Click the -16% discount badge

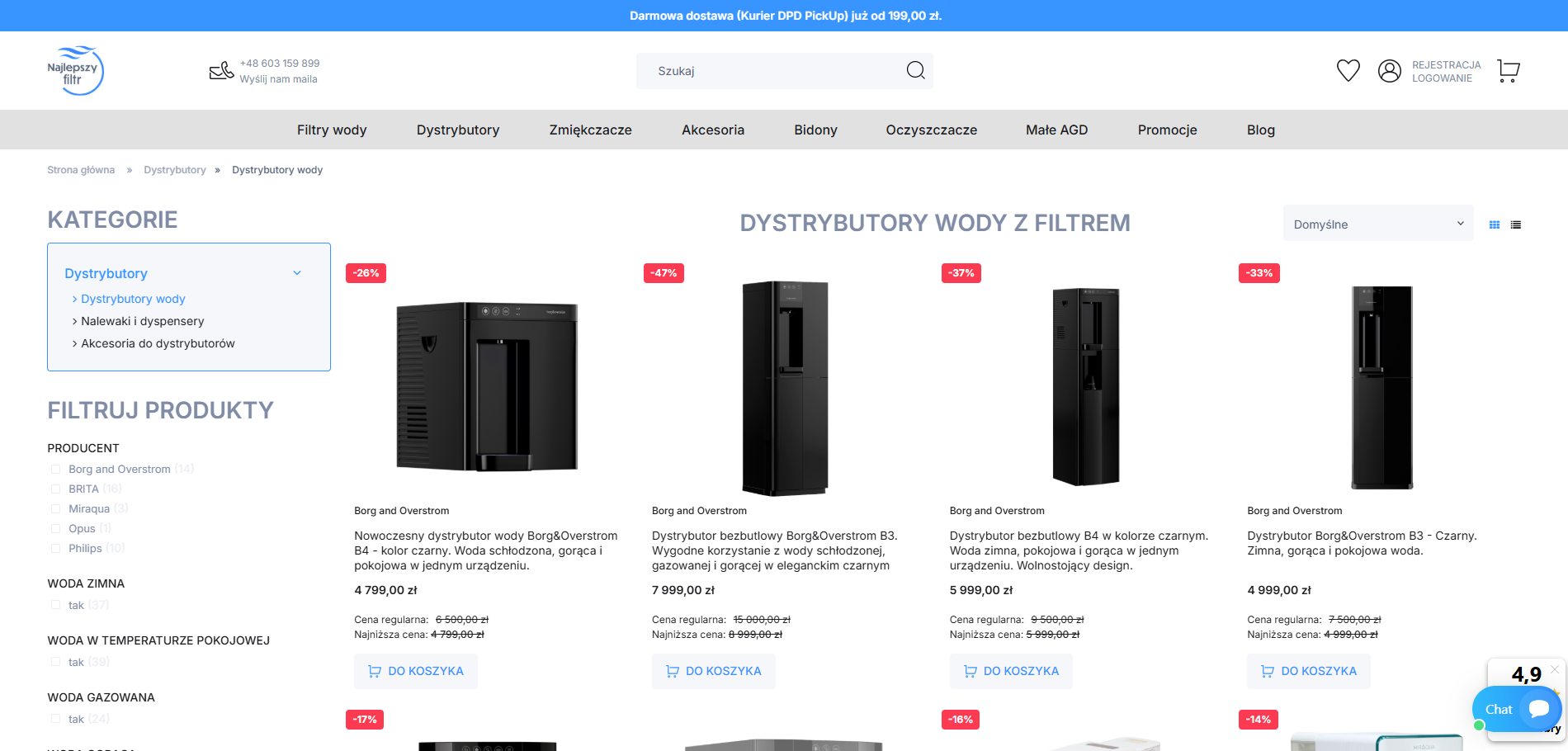[961, 720]
